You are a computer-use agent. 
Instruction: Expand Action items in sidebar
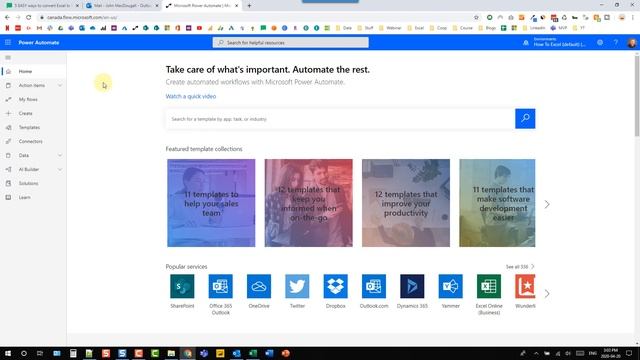(x=60, y=85)
